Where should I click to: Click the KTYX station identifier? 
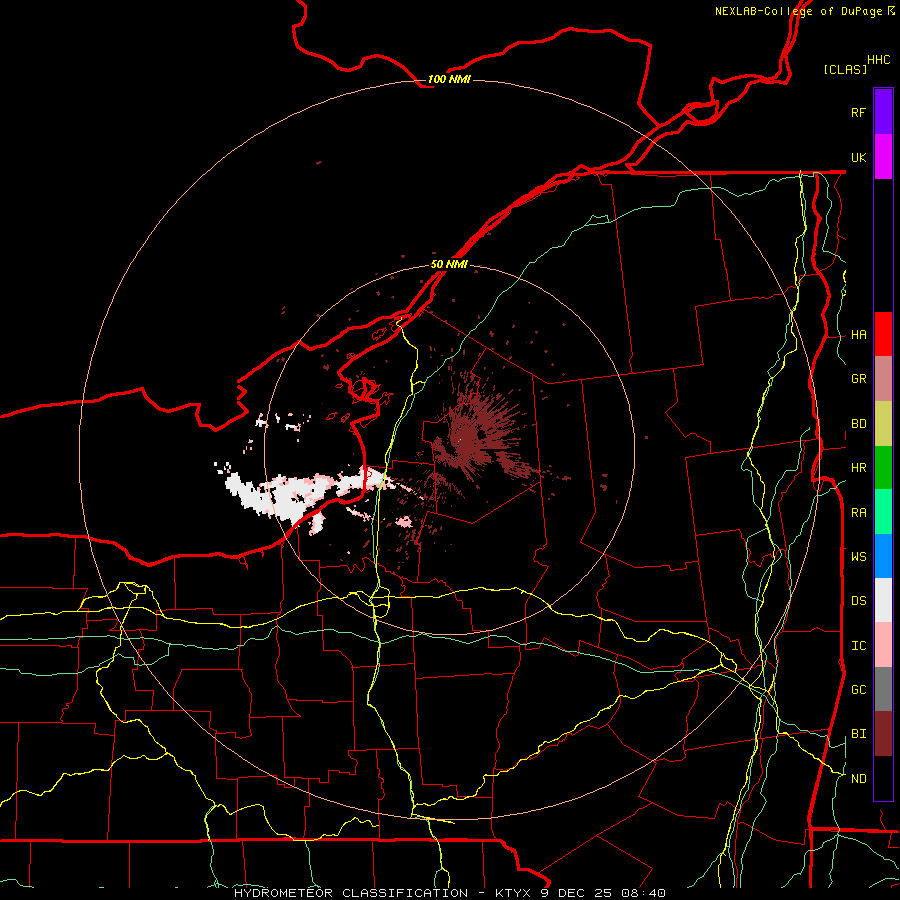[514, 893]
